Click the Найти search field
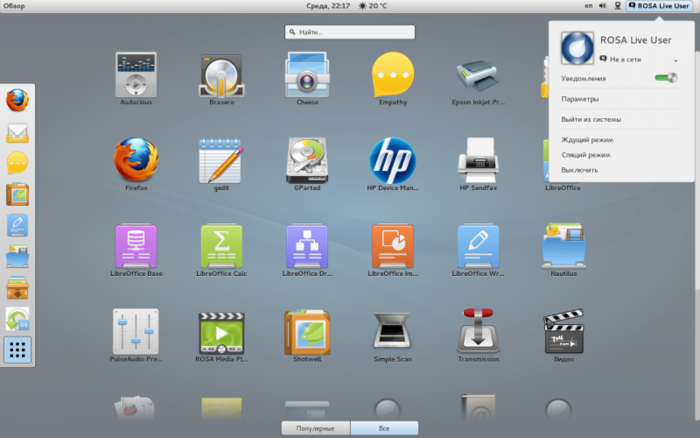 (350, 32)
